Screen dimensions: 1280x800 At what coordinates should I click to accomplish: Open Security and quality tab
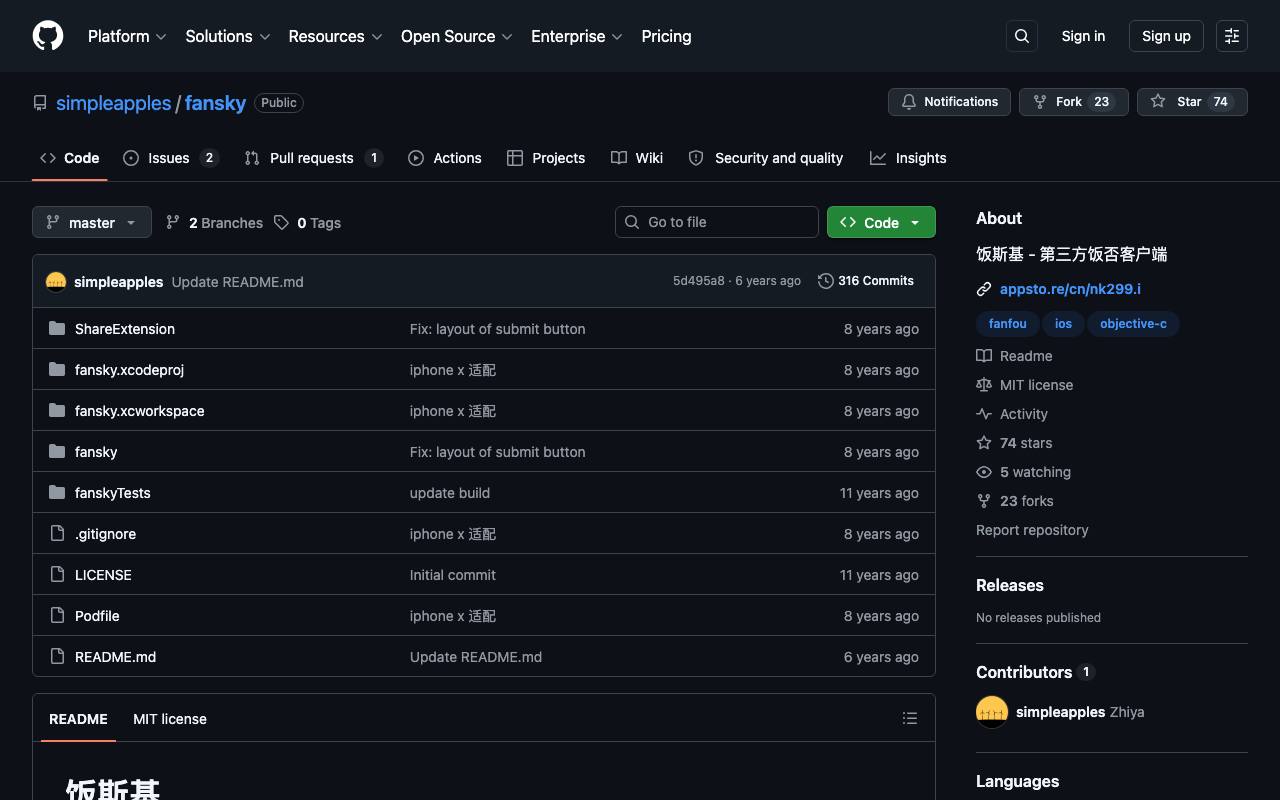point(766,158)
